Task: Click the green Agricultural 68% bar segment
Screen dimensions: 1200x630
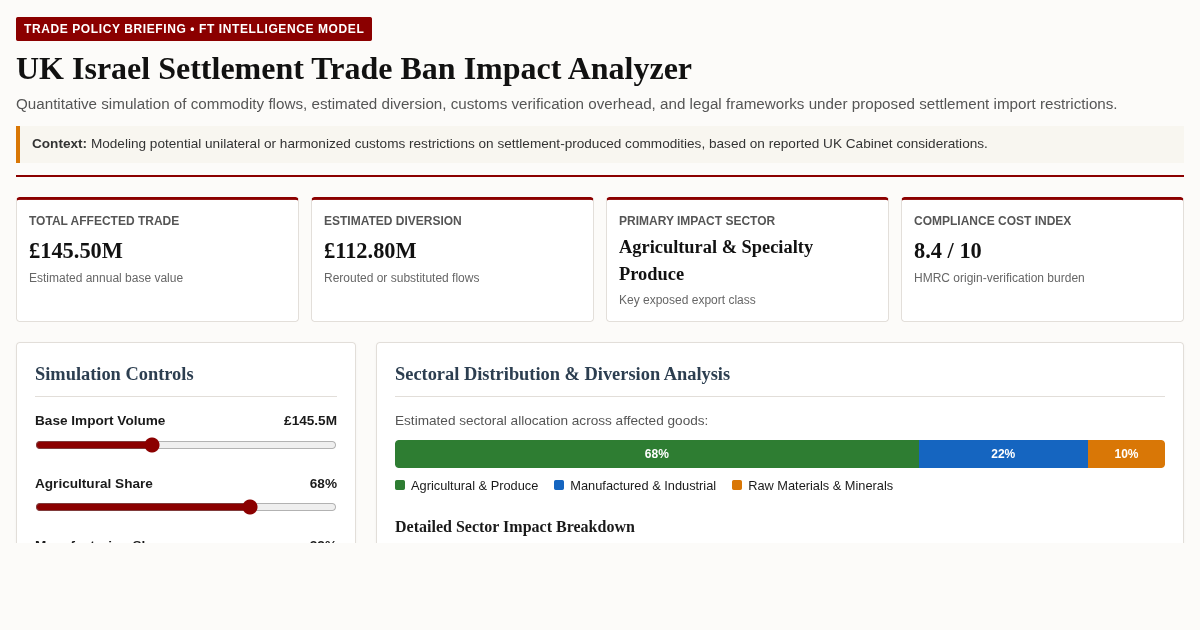Action: click(657, 454)
